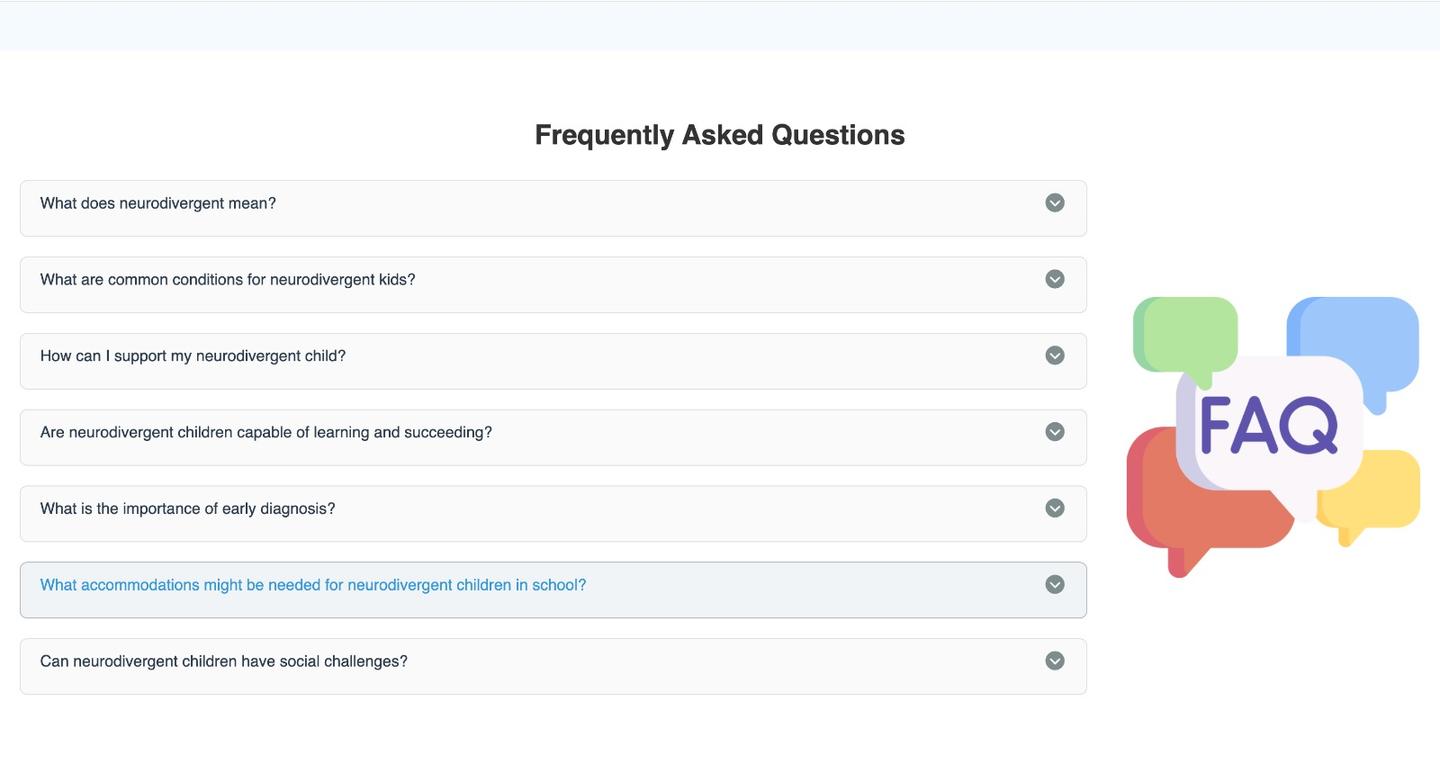Open highlighted 'What accommodations might be needed' question
This screenshot has width=1440, height=783.
pyautogui.click(x=313, y=585)
